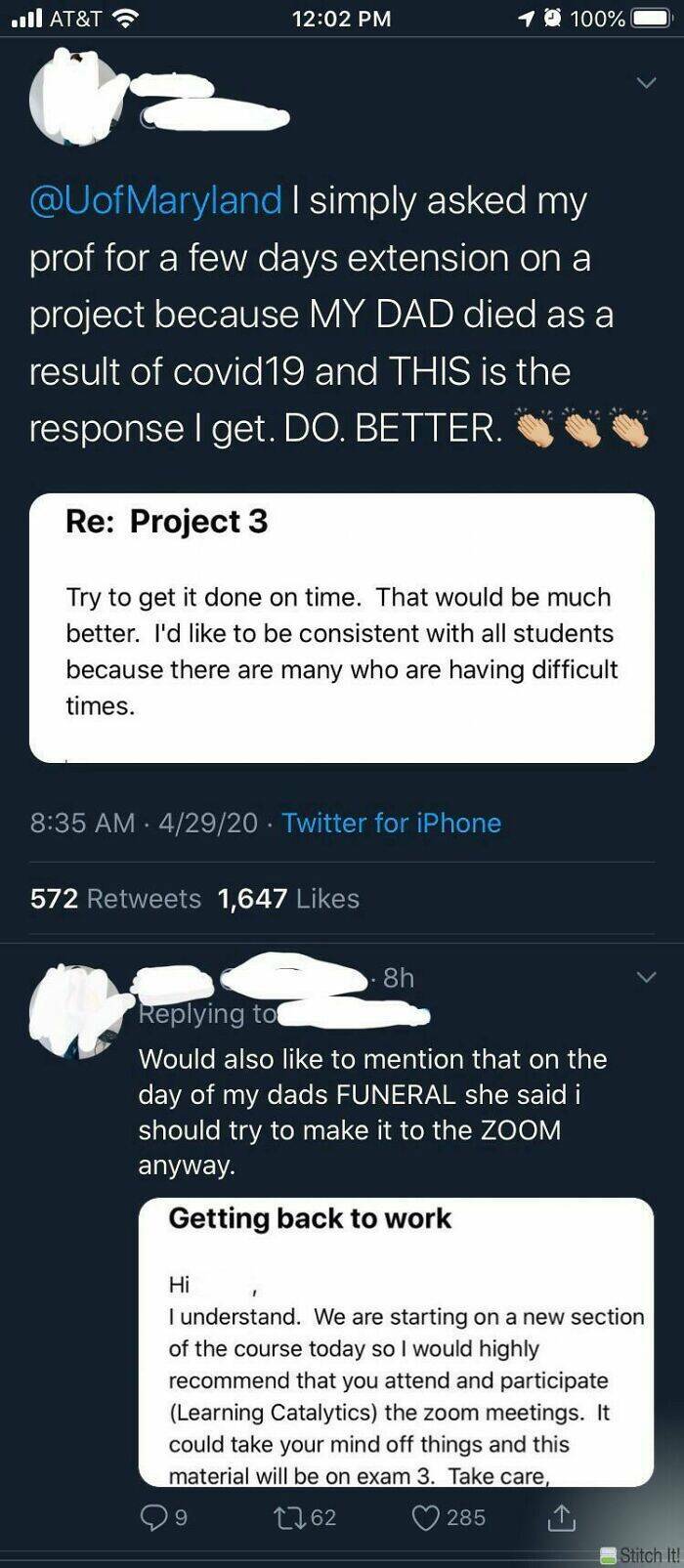684x1568 pixels.
Task: Tap the 12:02 PM clock
Action: tap(341, 19)
